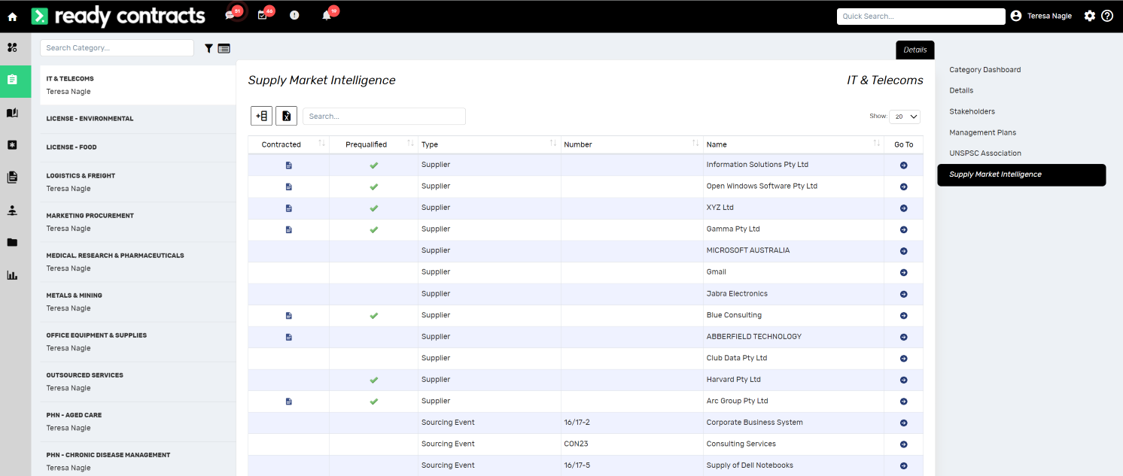The height and width of the screenshot is (476, 1123).
Task: Click Go To arrow for Gmail
Action: coord(903,273)
